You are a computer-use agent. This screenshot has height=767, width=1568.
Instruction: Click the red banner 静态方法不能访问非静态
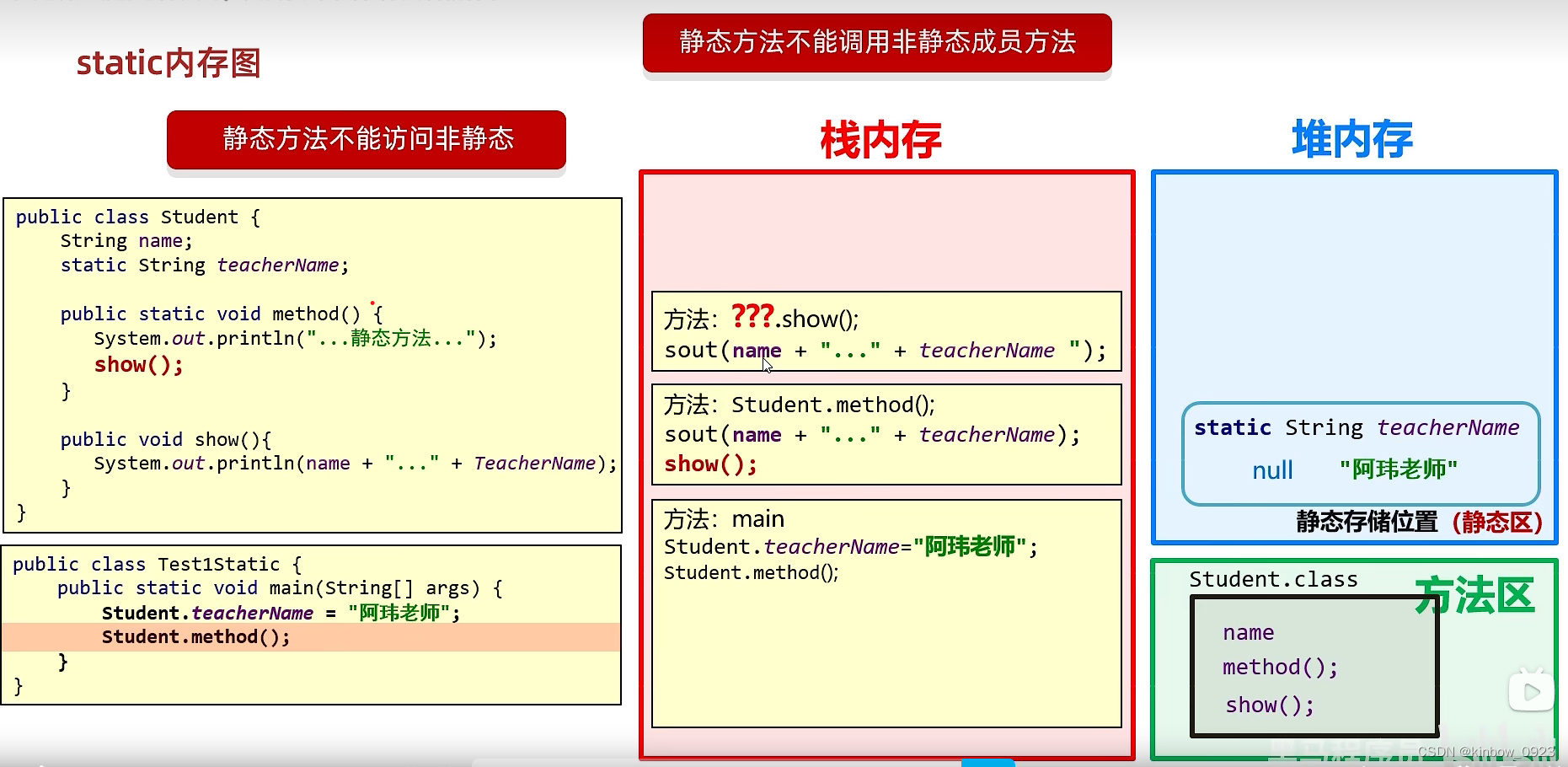367,139
